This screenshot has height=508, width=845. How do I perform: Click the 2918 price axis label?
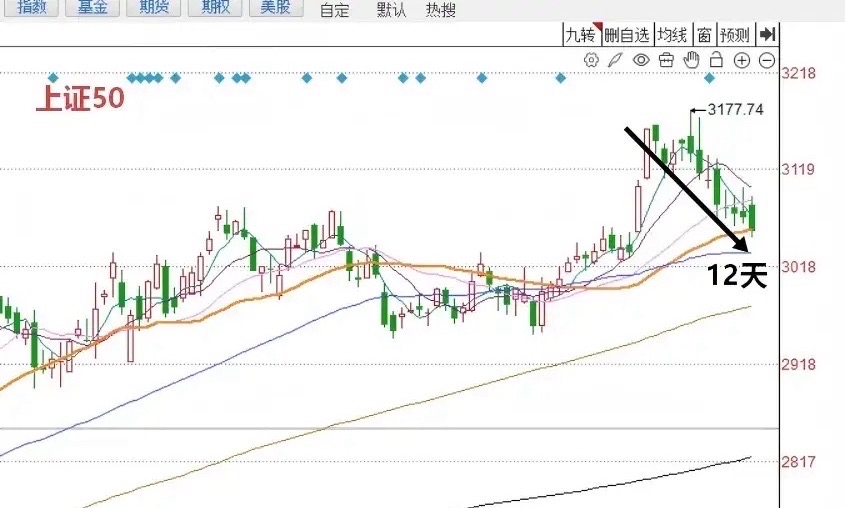coord(799,365)
